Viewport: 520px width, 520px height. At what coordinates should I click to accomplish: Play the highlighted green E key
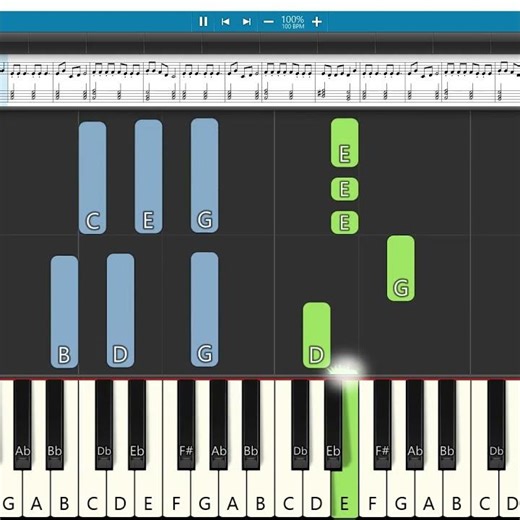[345, 493]
